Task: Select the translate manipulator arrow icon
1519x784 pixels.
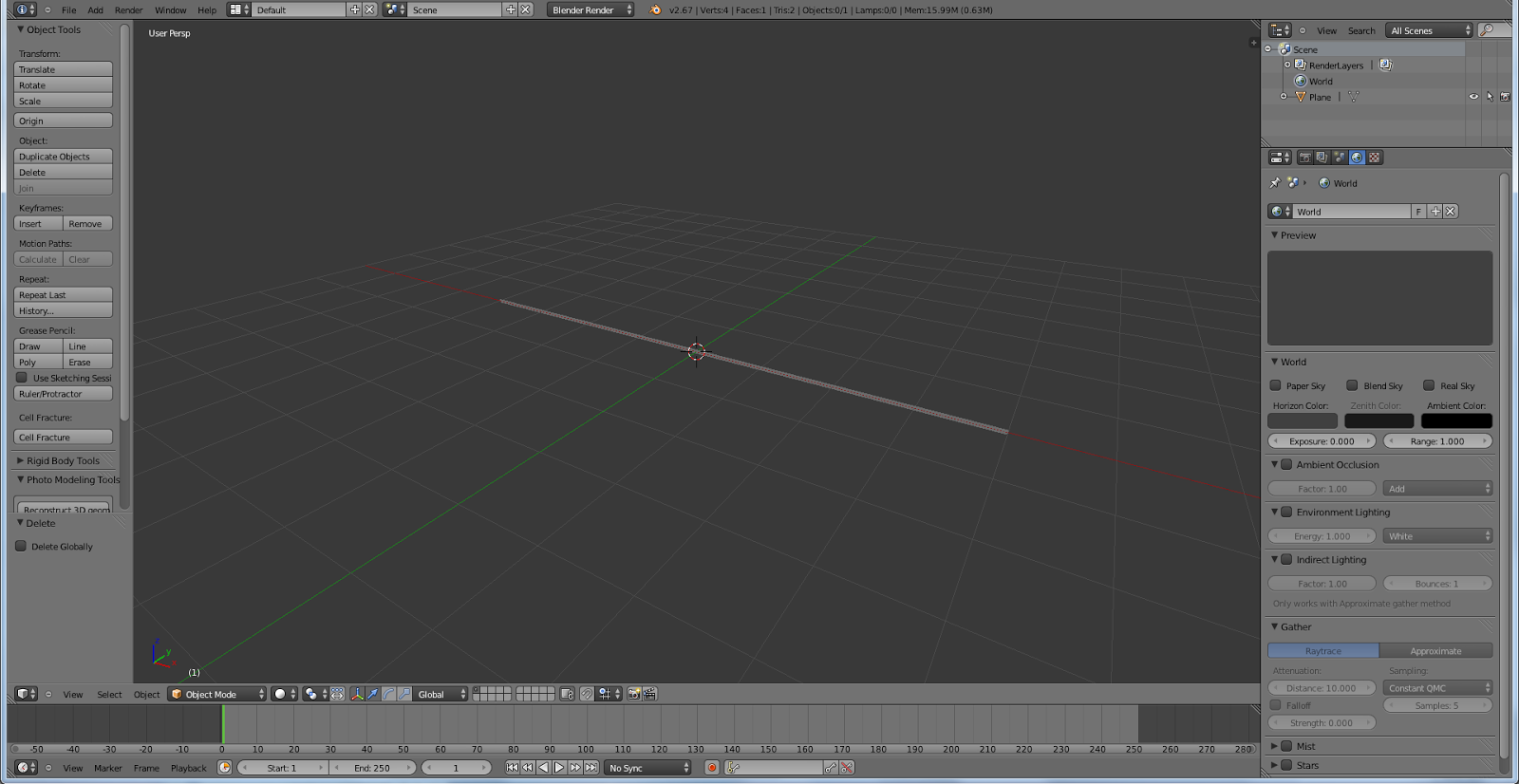Action: coord(373,694)
